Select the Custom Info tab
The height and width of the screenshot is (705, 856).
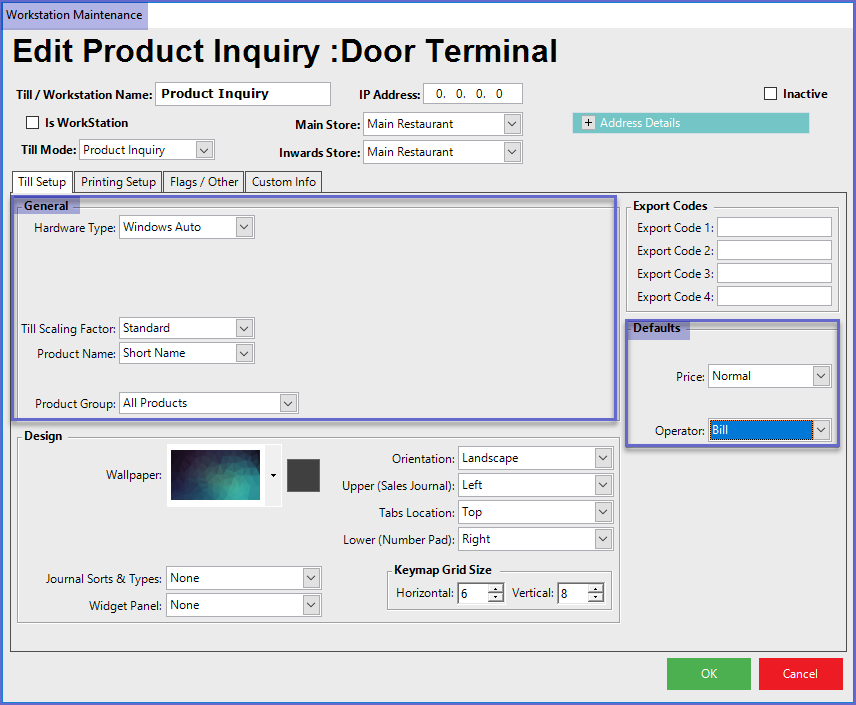click(x=283, y=182)
